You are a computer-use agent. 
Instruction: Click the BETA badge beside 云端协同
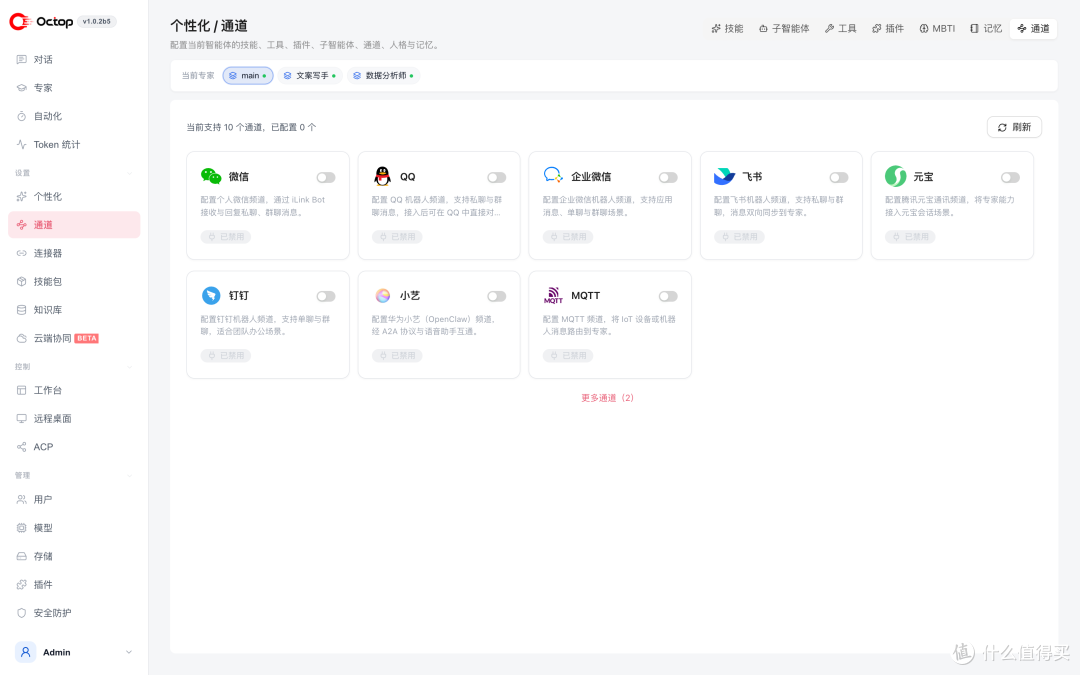87,338
